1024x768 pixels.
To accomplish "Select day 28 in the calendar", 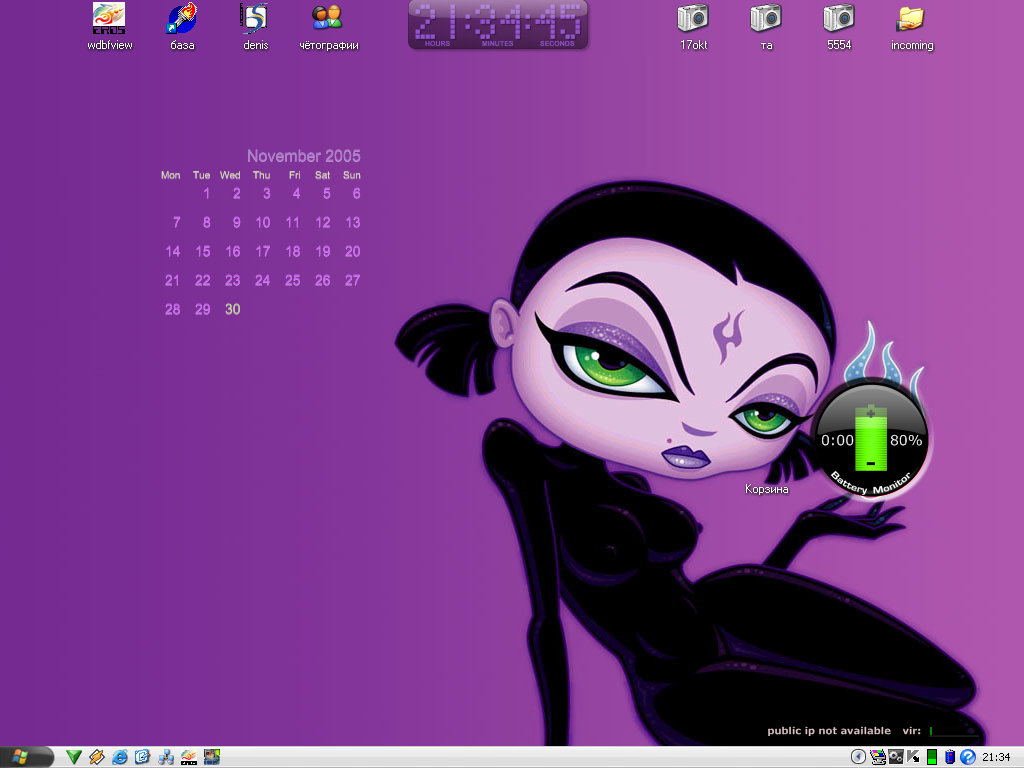I will (172, 310).
